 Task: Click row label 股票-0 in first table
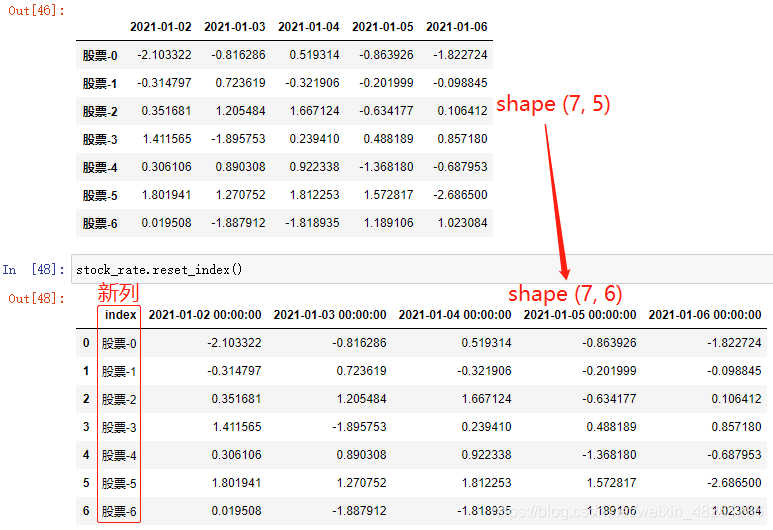100,55
